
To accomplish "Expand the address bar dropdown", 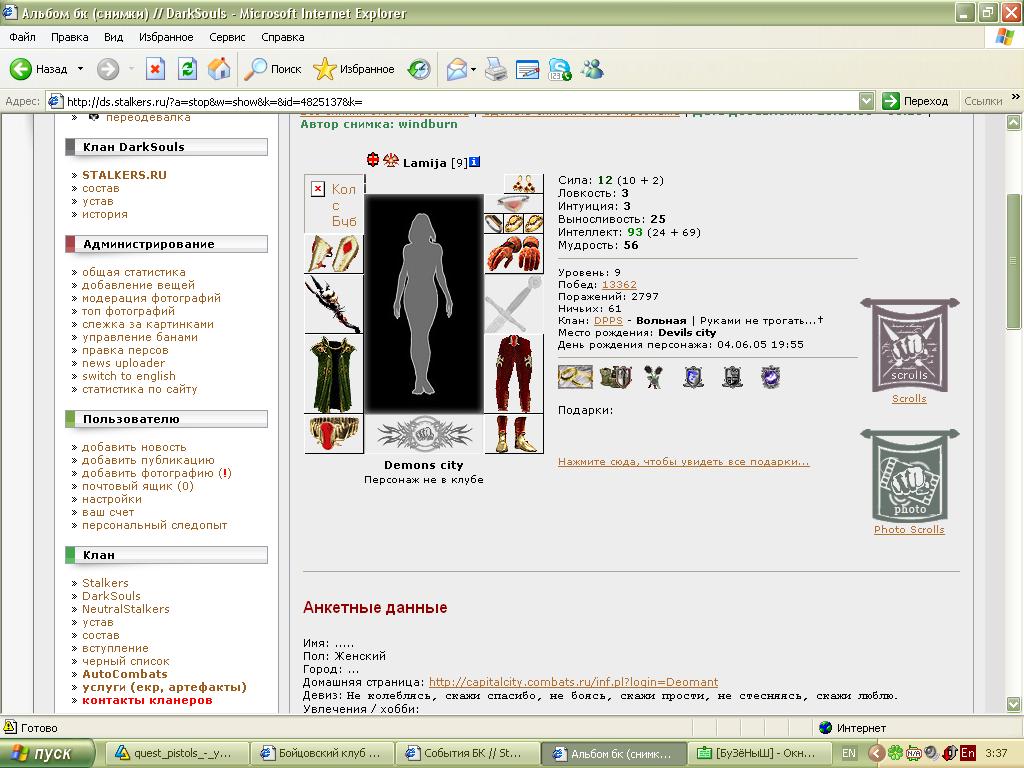I will click(x=866, y=101).
